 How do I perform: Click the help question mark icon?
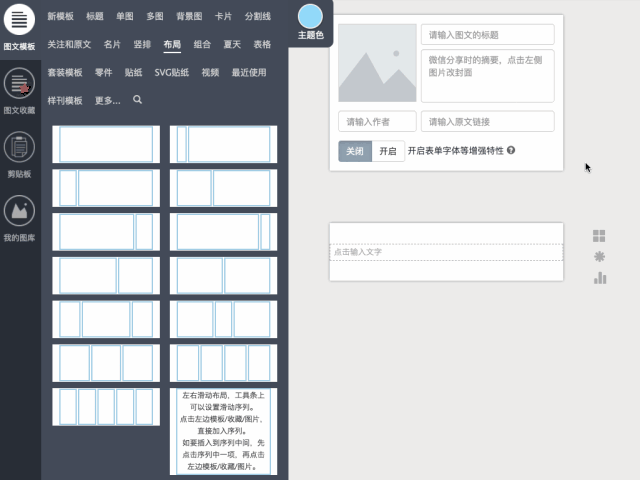(x=511, y=150)
